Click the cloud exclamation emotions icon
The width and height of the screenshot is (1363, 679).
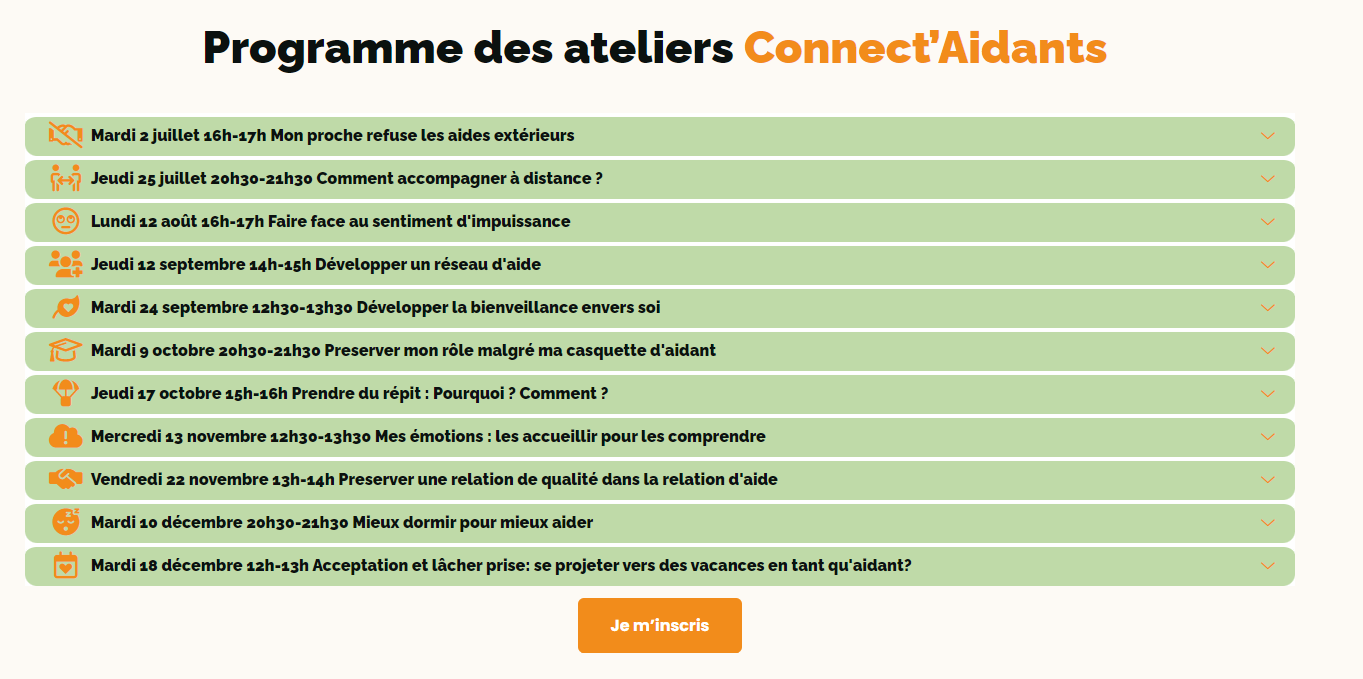(66, 436)
